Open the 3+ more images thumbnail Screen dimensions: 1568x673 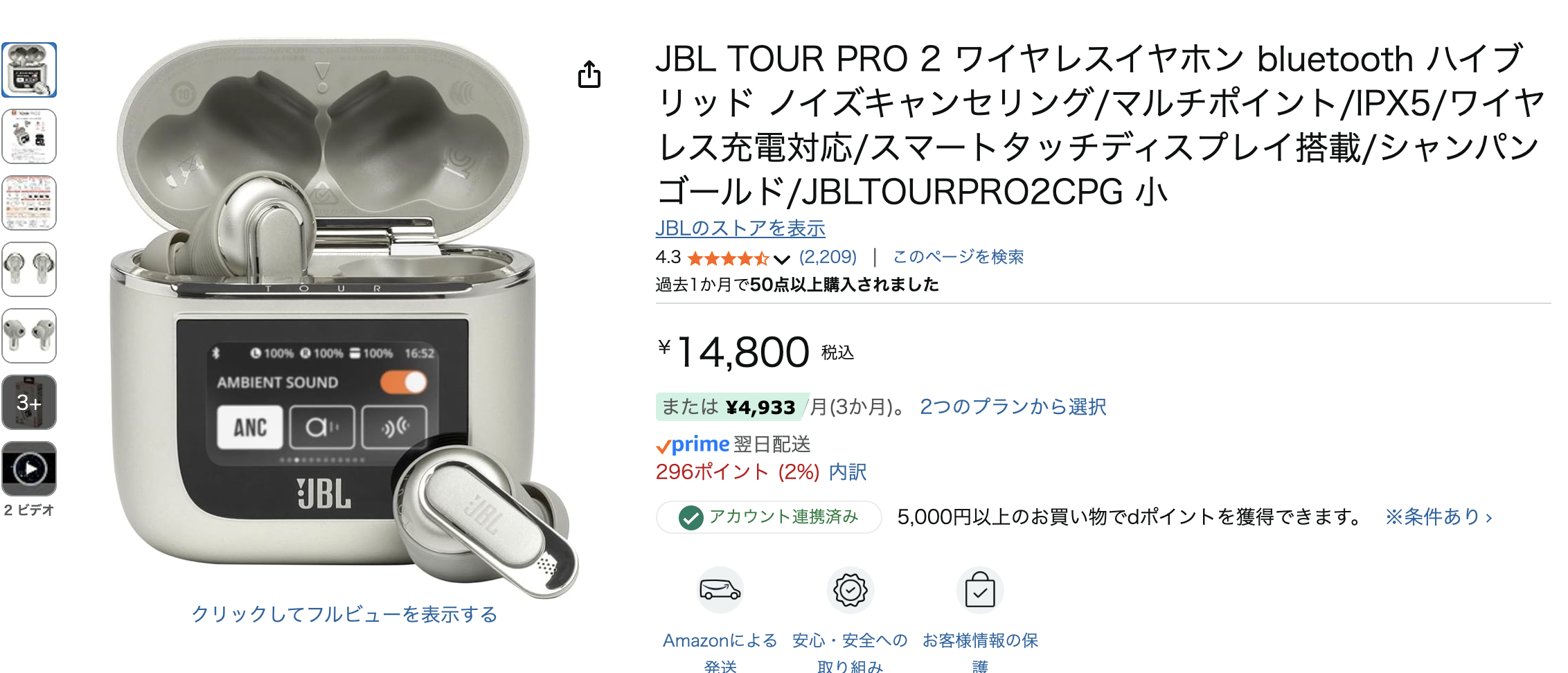click(x=29, y=402)
